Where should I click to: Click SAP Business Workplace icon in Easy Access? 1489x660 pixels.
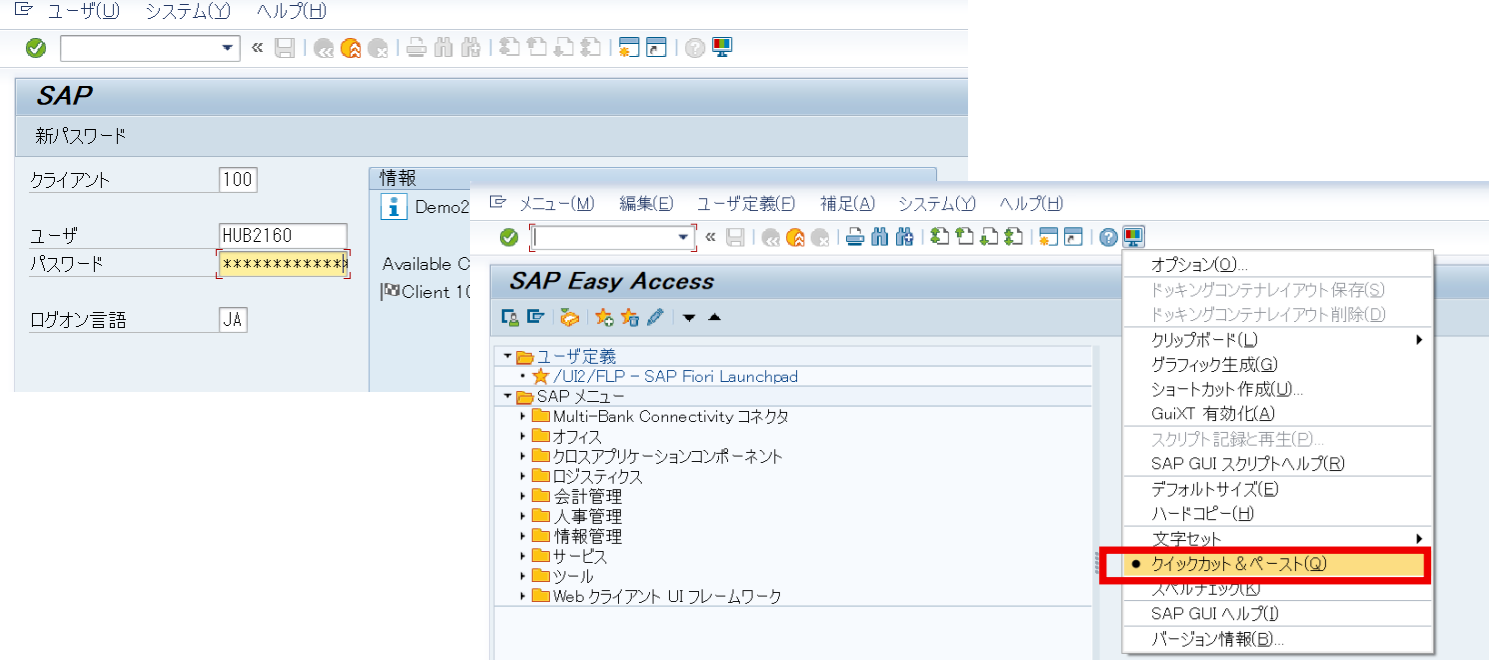(x=569, y=317)
